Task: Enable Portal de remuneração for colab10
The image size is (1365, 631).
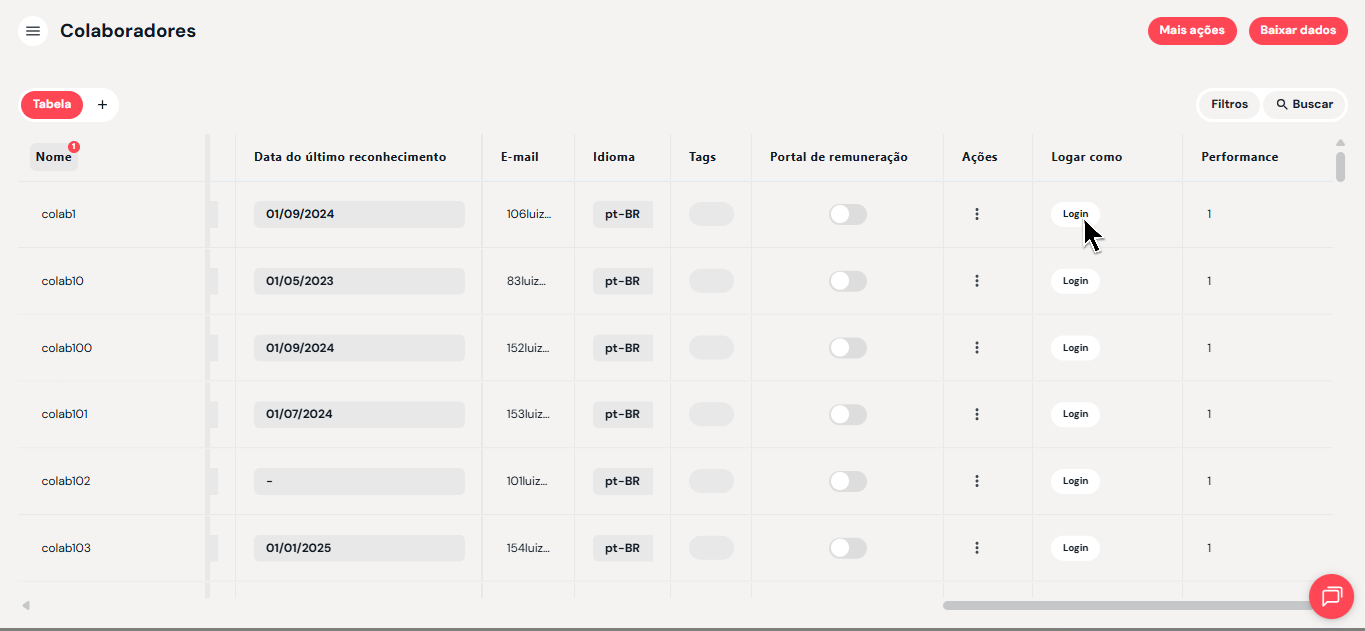Action: click(847, 281)
